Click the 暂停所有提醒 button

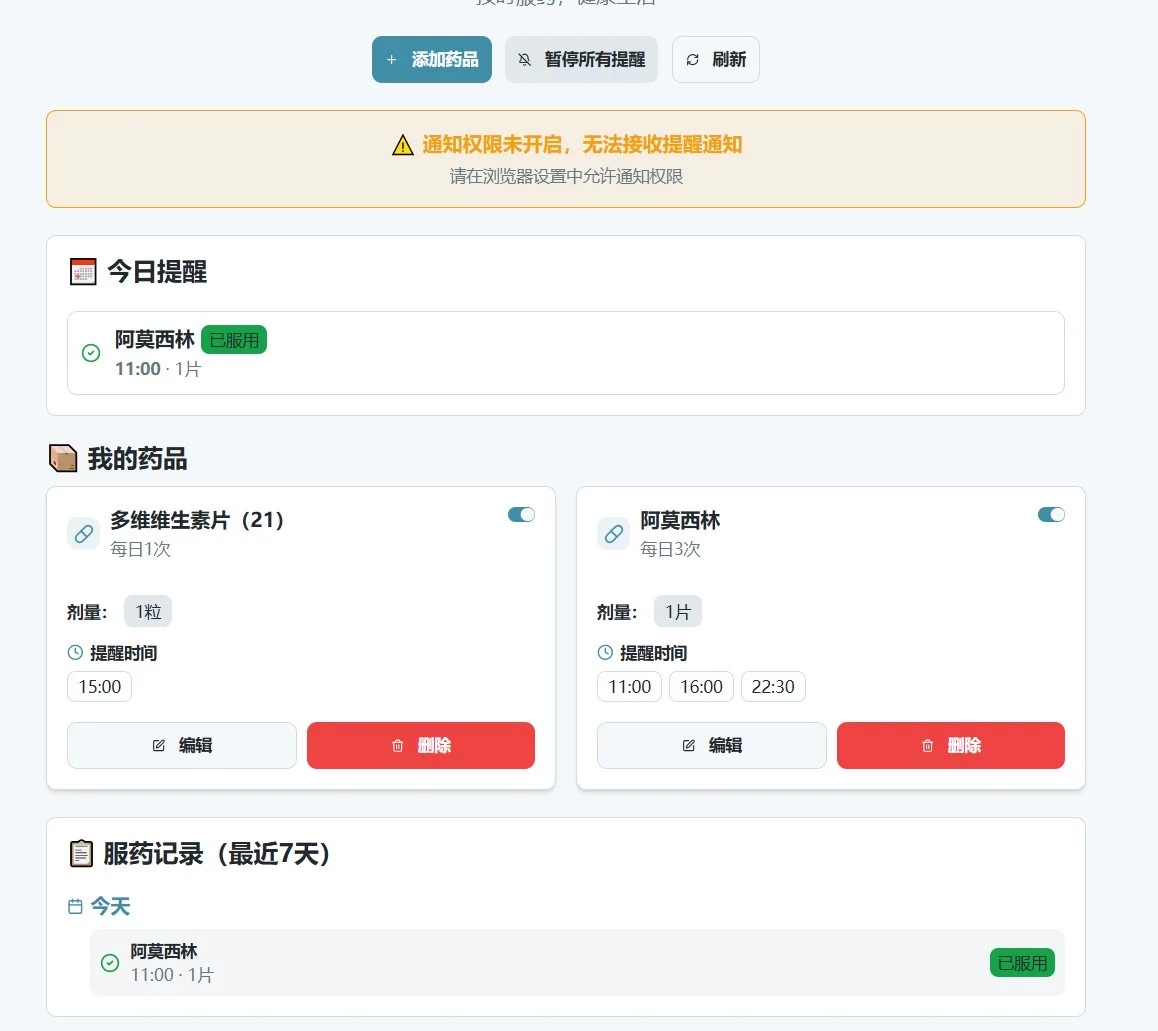point(581,59)
